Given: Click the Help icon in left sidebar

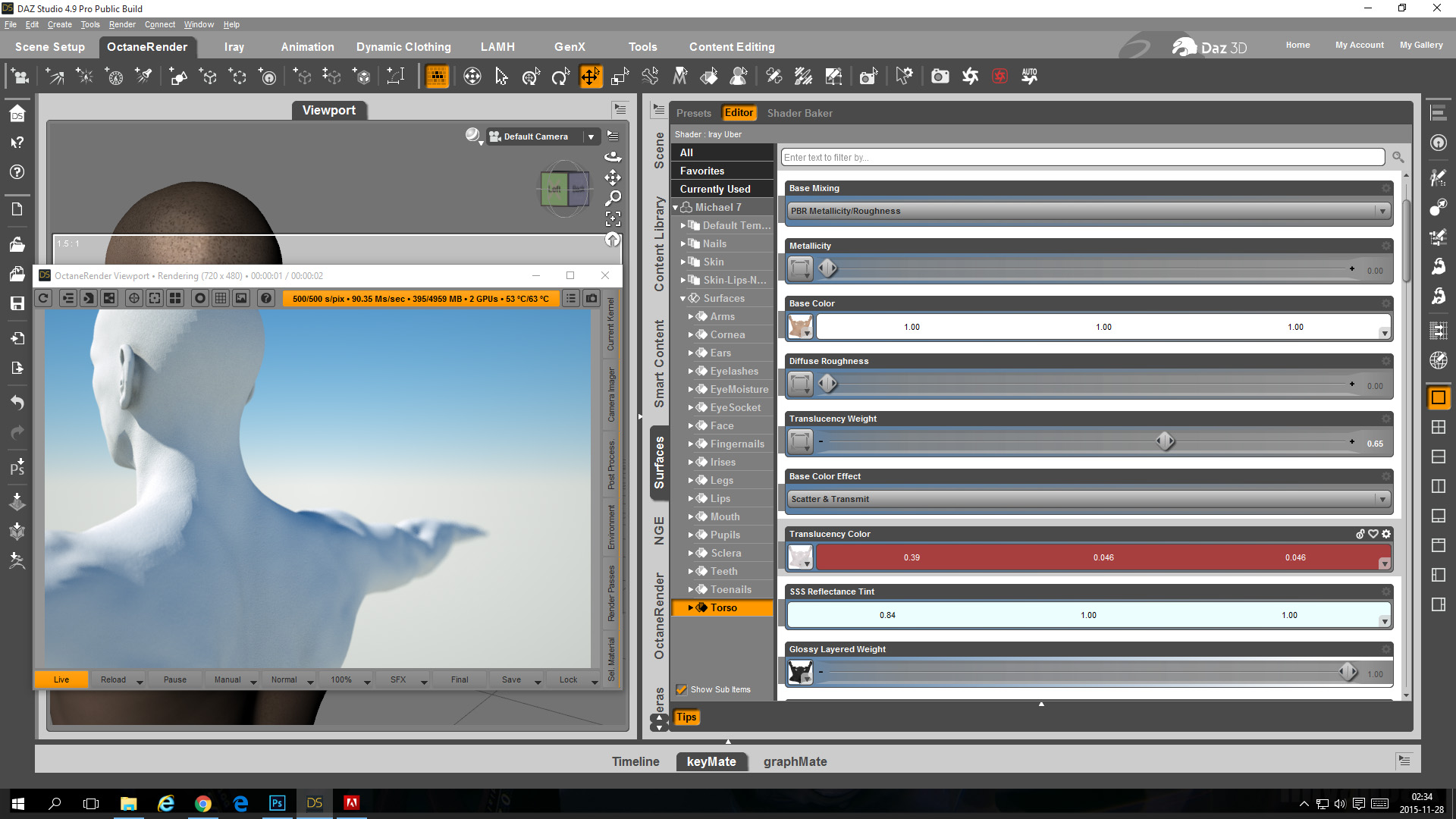Looking at the screenshot, I should pyautogui.click(x=17, y=172).
